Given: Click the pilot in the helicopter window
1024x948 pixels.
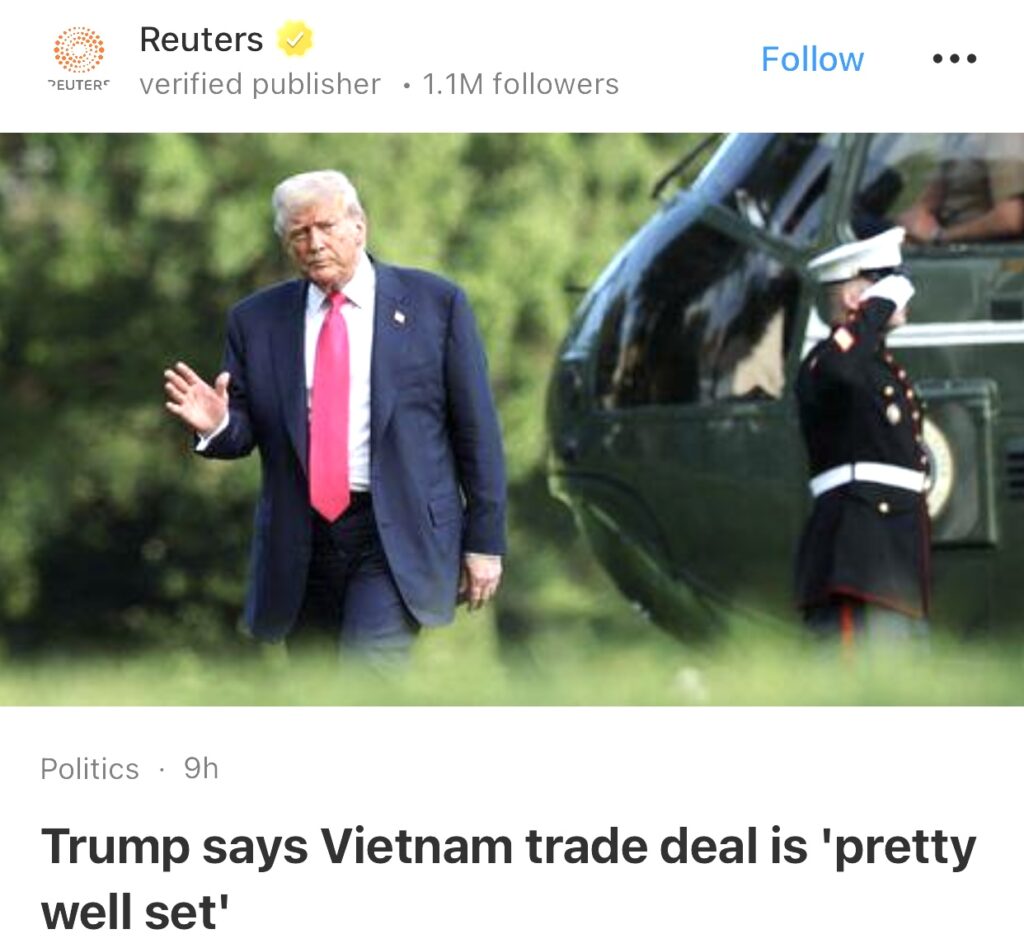Looking at the screenshot, I should point(960,196).
